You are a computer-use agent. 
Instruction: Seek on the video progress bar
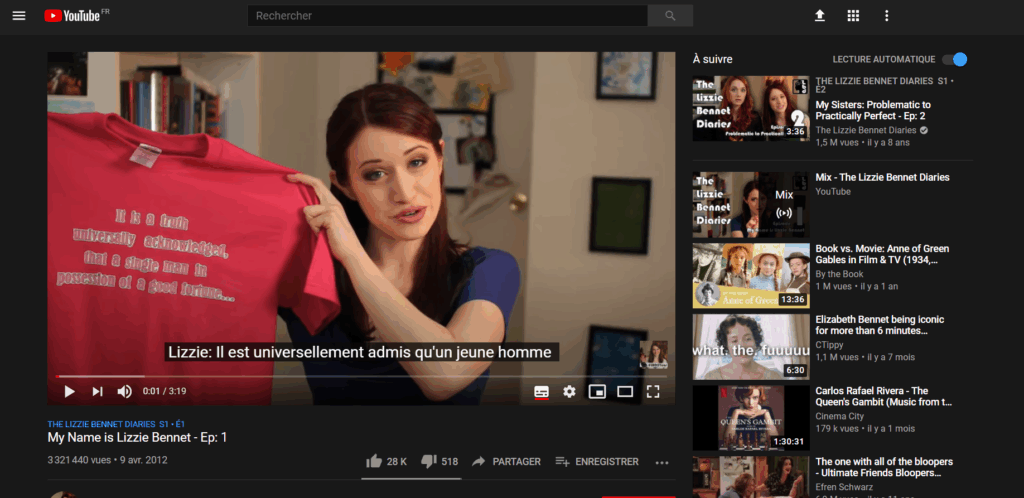pyautogui.click(x=361, y=377)
